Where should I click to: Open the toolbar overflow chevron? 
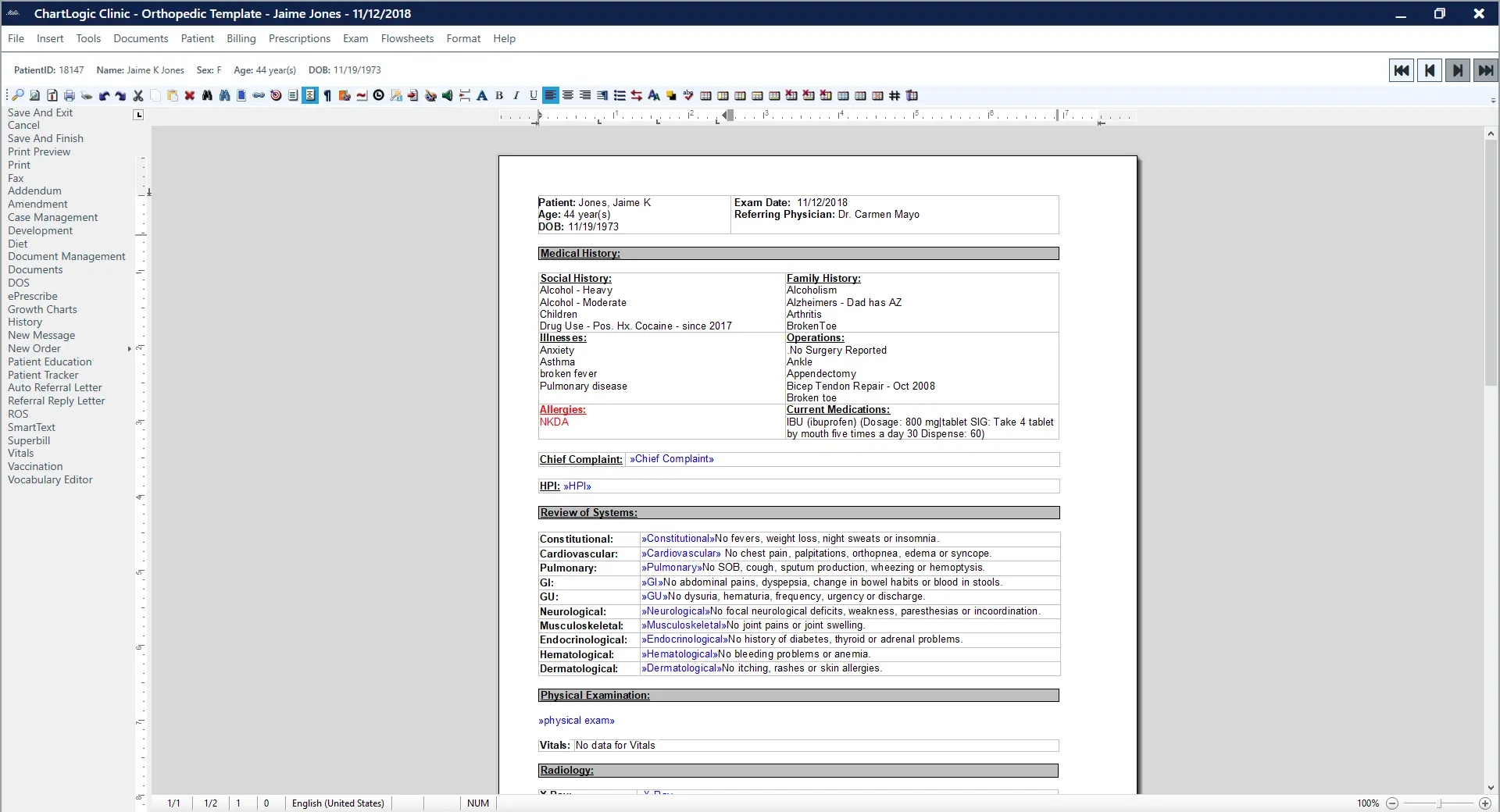tap(1493, 100)
